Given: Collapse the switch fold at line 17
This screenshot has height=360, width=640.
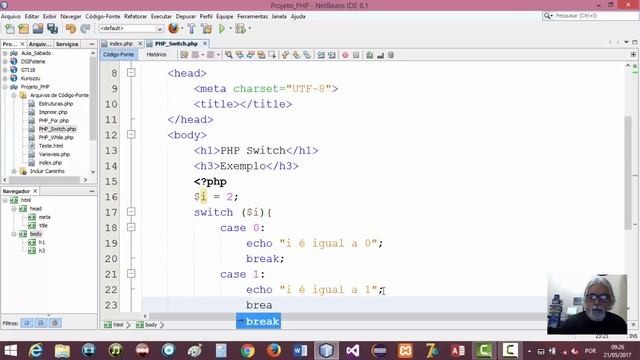Looking at the screenshot, I should point(131,212).
